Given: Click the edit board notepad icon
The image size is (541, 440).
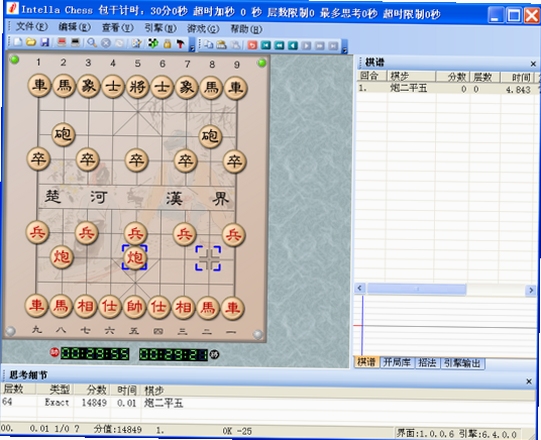Looking at the screenshot, I should [x=137, y=43].
